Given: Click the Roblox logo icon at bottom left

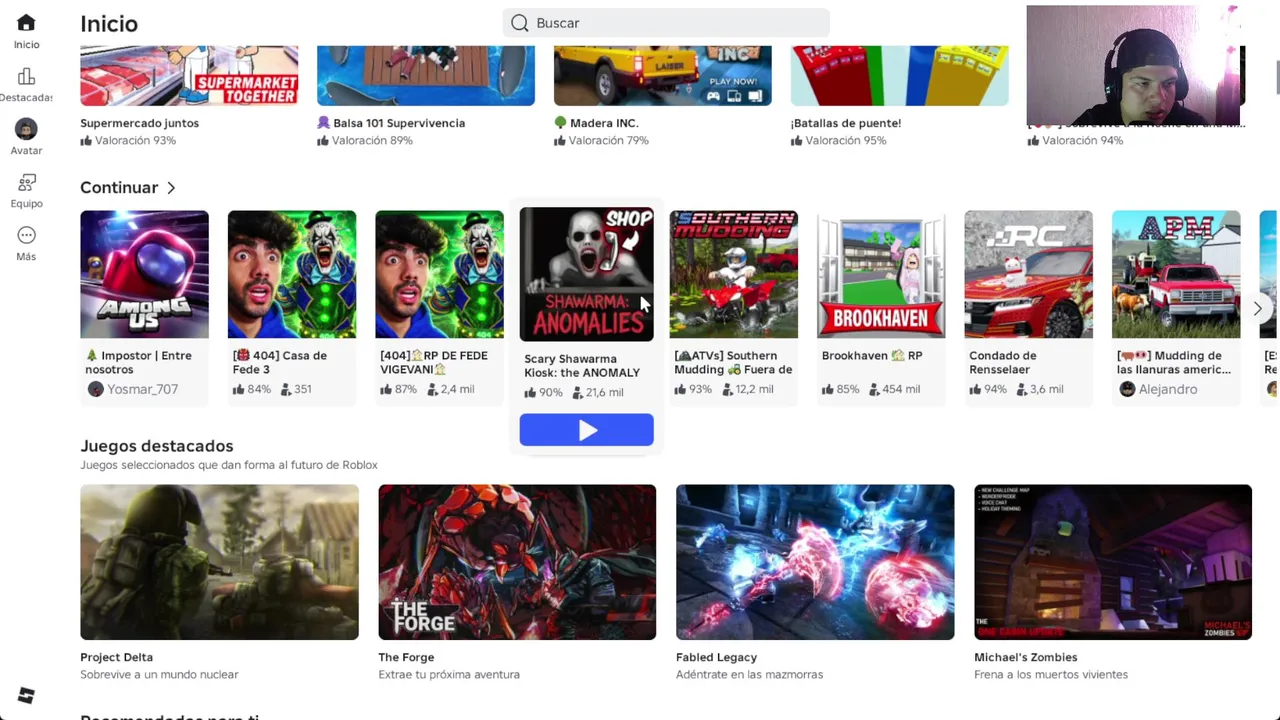Looking at the screenshot, I should point(26,696).
